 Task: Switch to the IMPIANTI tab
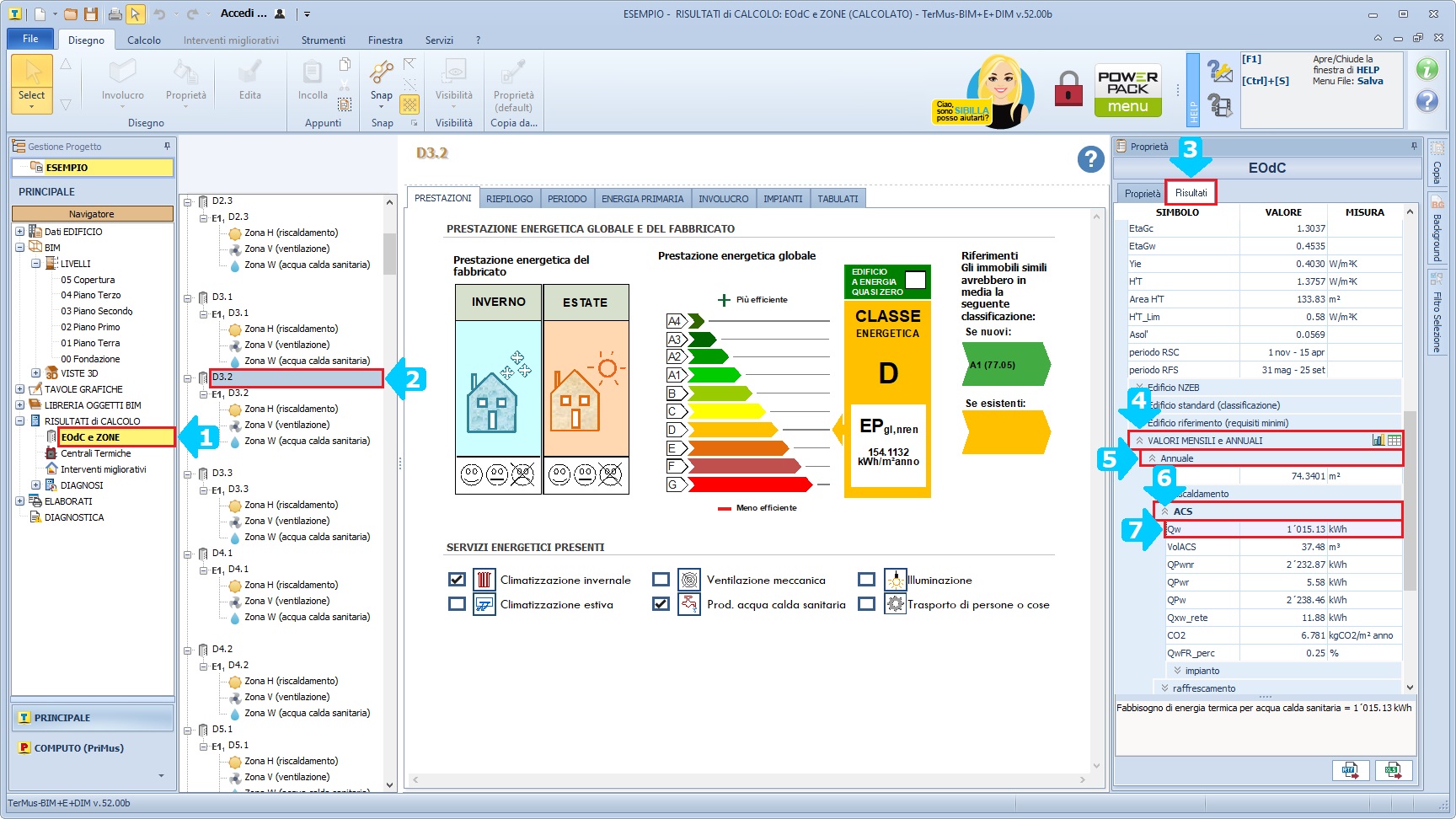coord(783,199)
